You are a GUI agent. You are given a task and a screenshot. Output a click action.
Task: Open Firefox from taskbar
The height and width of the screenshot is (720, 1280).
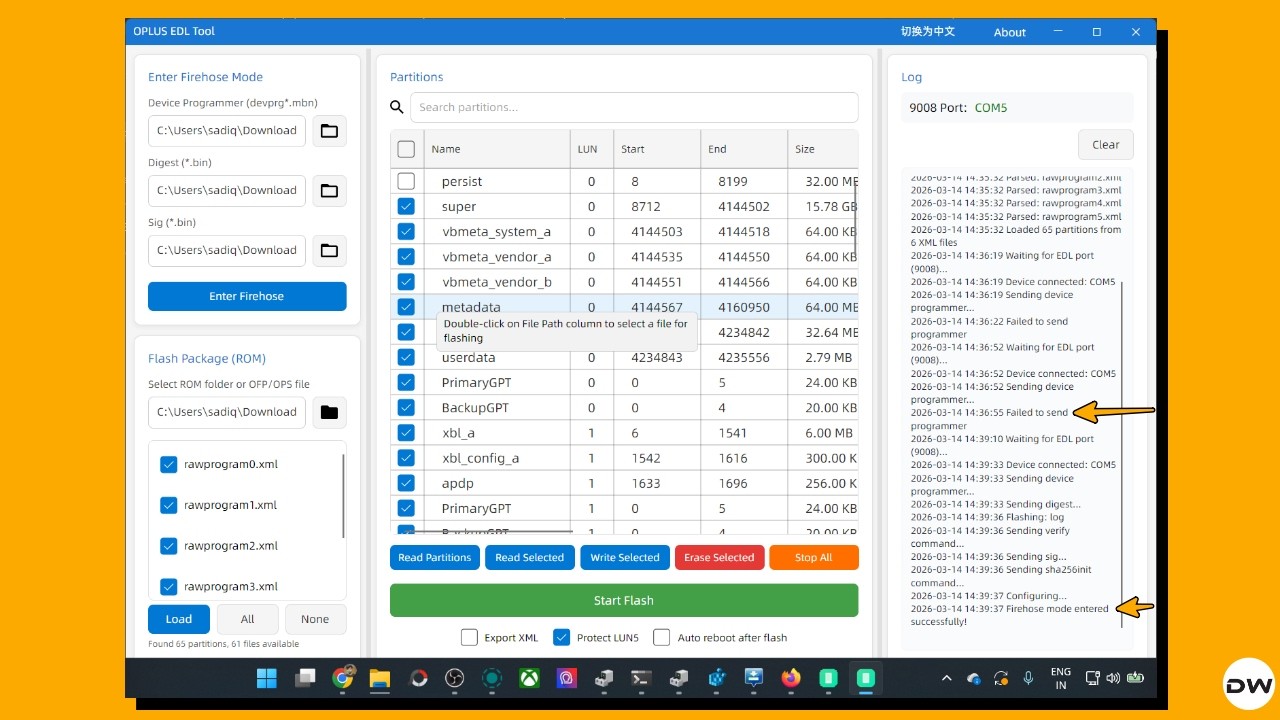coord(791,678)
